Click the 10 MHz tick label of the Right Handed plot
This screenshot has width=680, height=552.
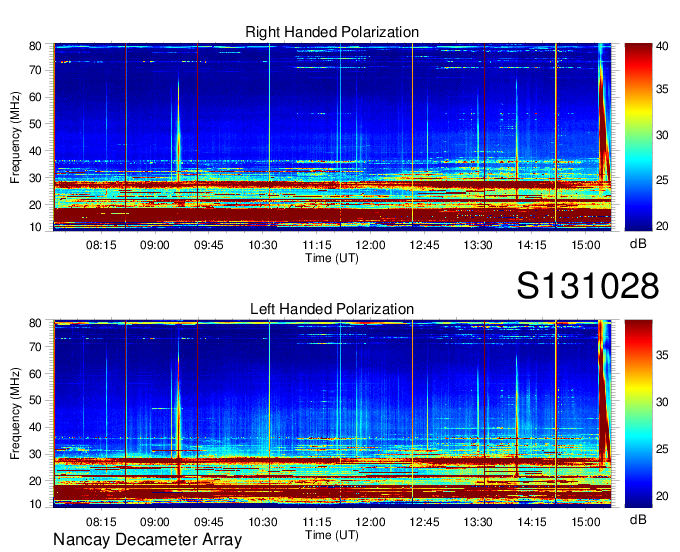[x=35, y=227]
